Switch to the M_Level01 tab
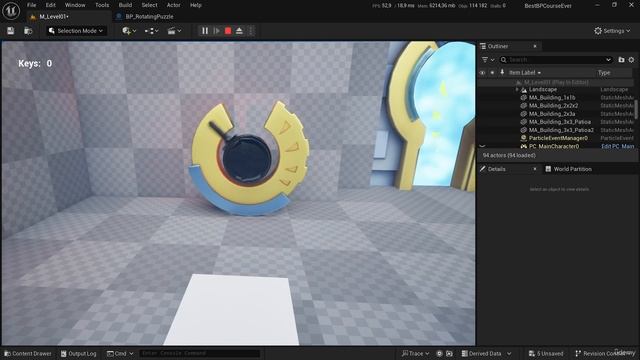This screenshot has height=360, width=640. (x=53, y=17)
